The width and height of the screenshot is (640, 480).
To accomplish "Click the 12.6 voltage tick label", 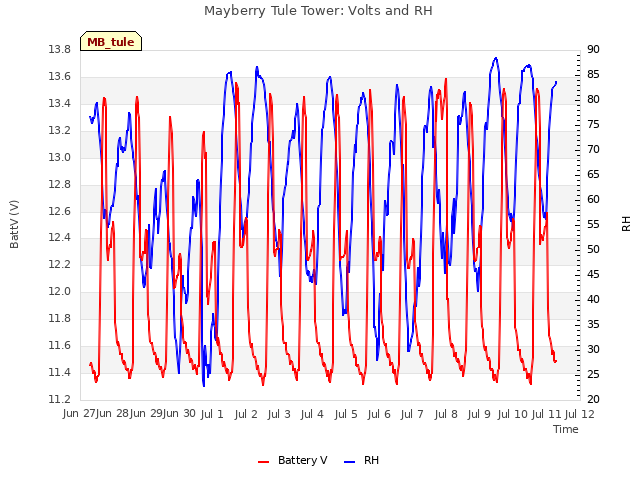I will (60, 211).
